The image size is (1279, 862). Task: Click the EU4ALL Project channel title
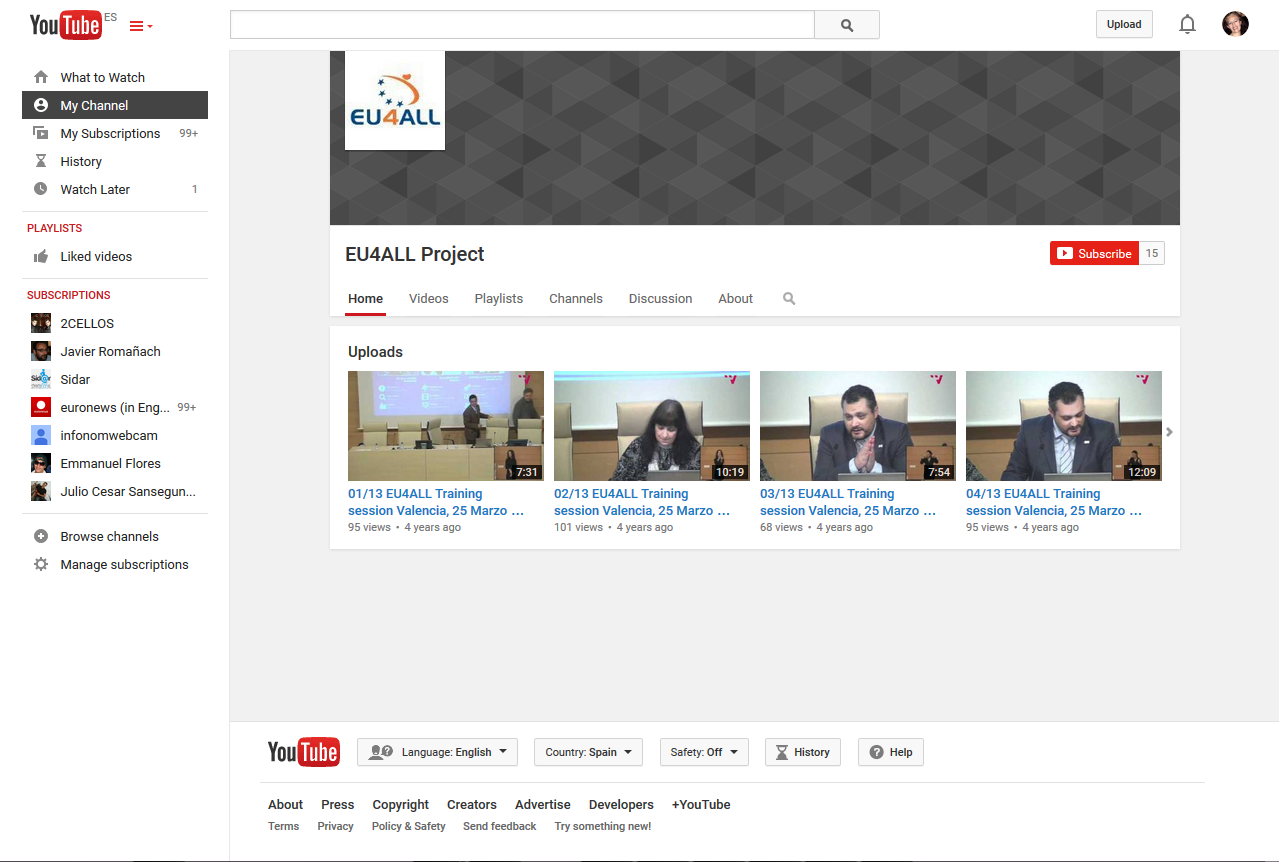(414, 254)
